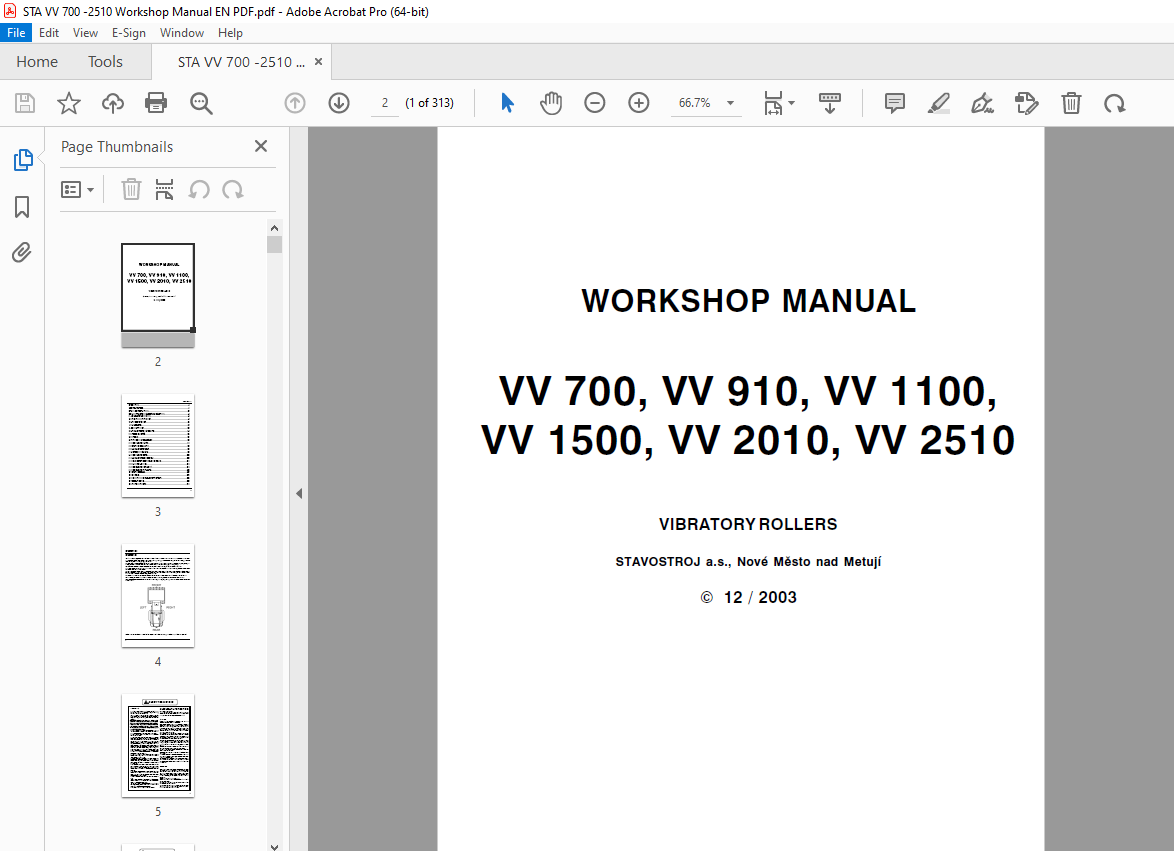
Task: Open the Help menu
Action: click(x=231, y=33)
